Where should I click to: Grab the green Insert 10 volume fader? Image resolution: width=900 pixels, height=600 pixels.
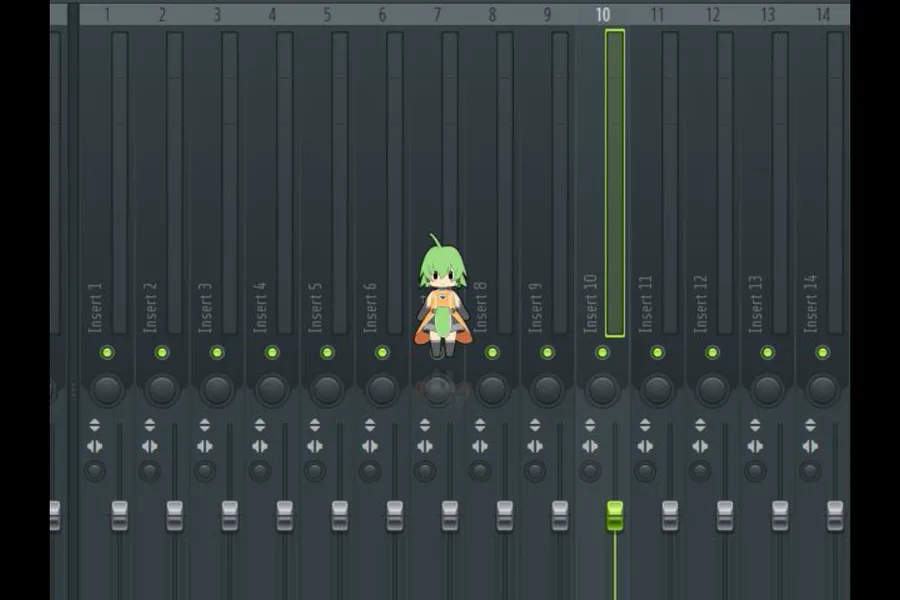(615, 516)
